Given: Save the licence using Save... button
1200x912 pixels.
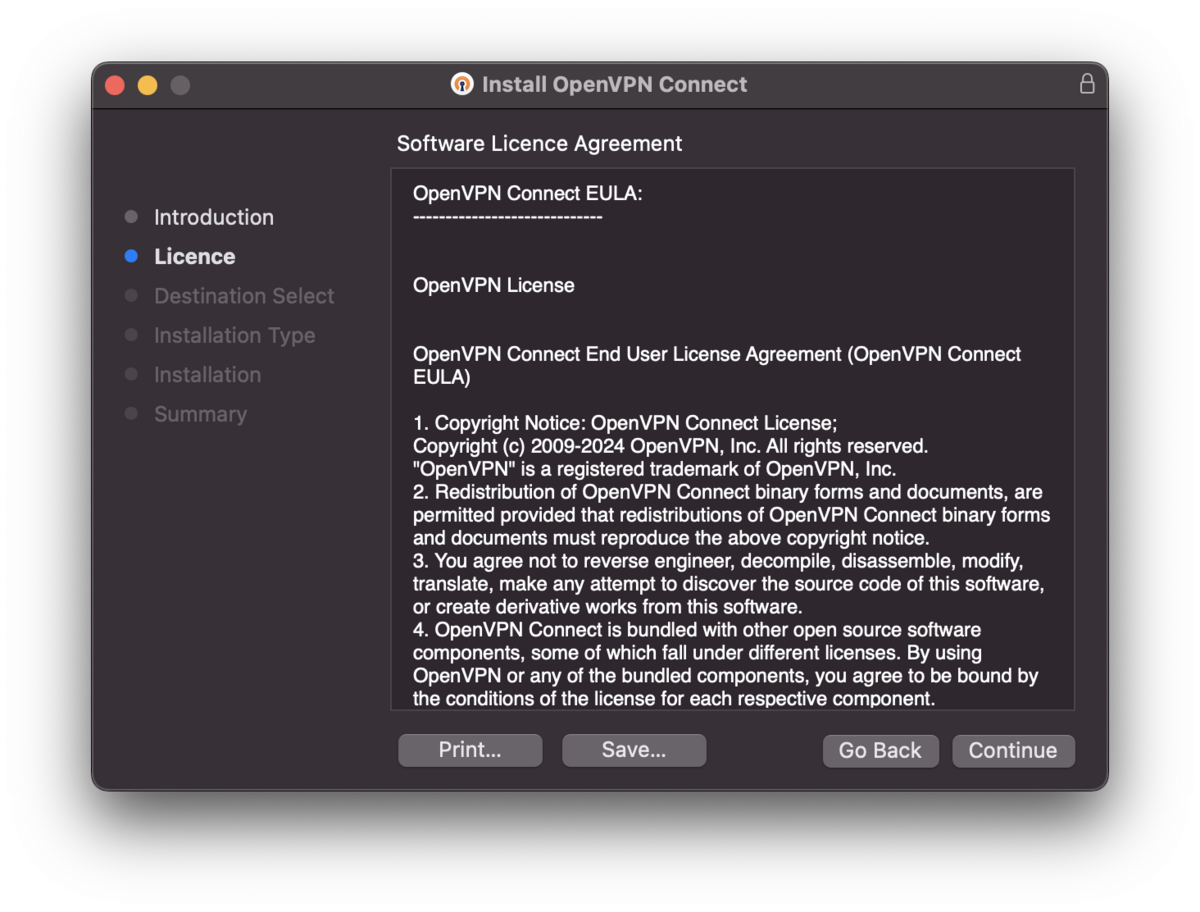Looking at the screenshot, I should 634,750.
